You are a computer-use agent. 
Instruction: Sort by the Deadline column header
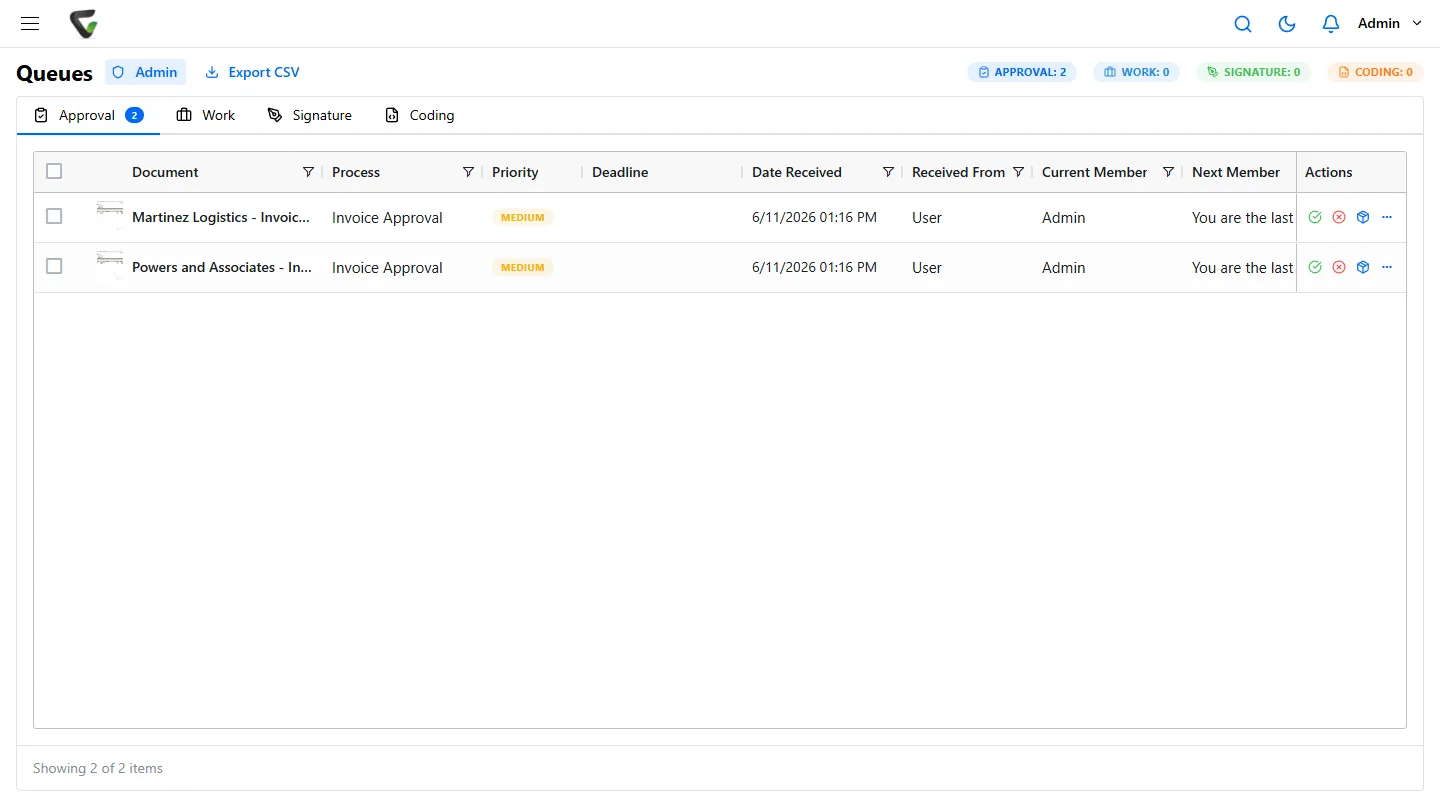620,172
